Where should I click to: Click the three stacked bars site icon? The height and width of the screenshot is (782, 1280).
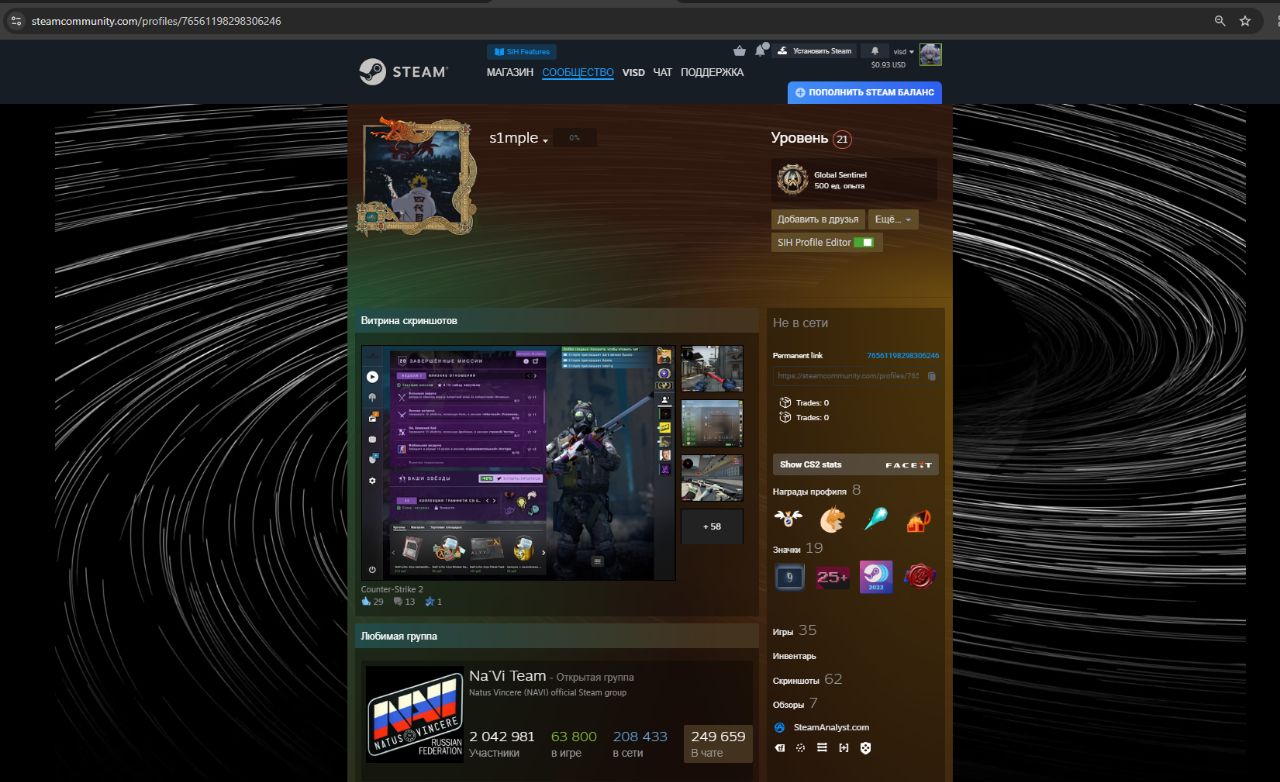(822, 747)
